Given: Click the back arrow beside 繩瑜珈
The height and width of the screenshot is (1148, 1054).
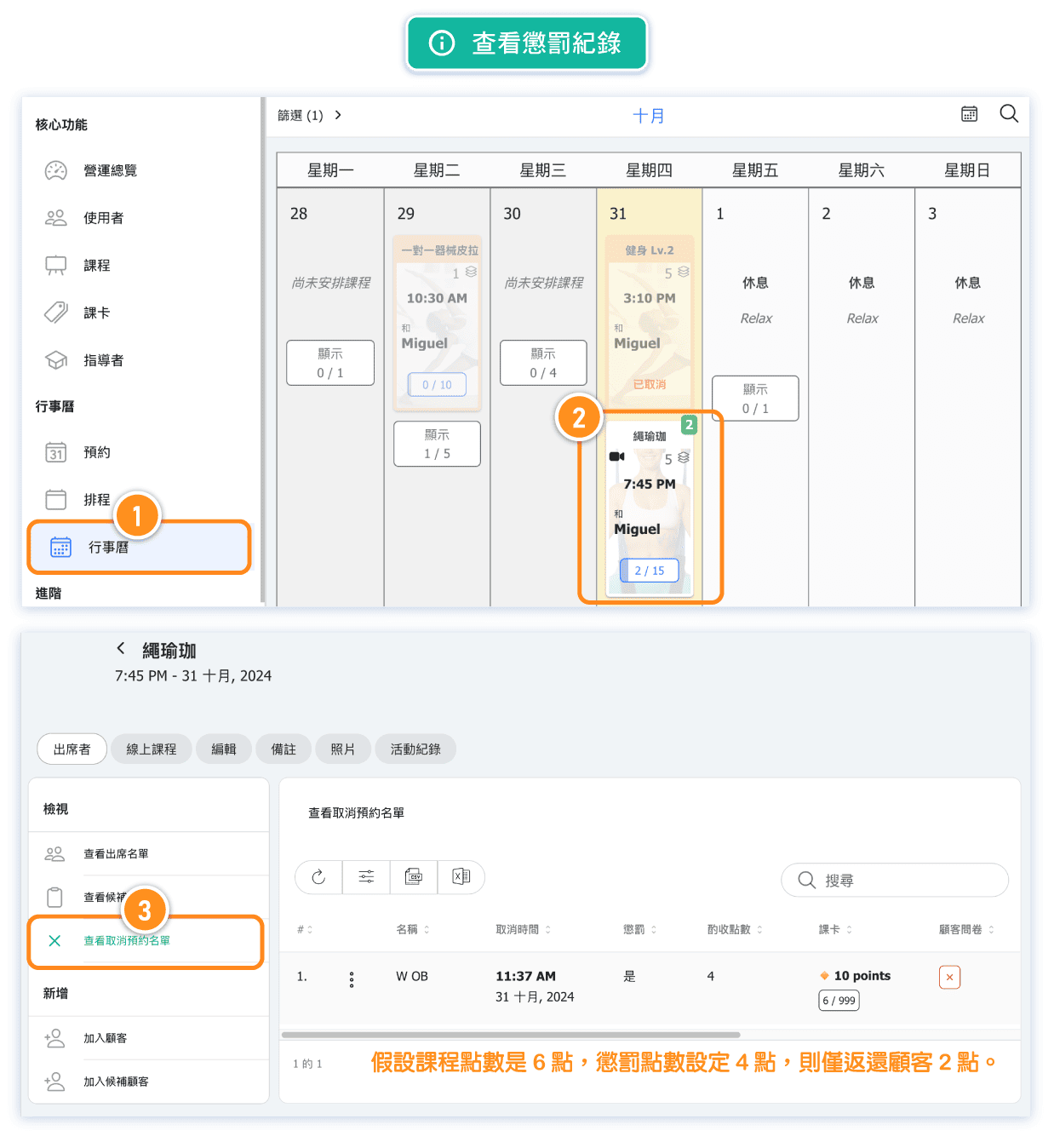Looking at the screenshot, I should (x=121, y=649).
